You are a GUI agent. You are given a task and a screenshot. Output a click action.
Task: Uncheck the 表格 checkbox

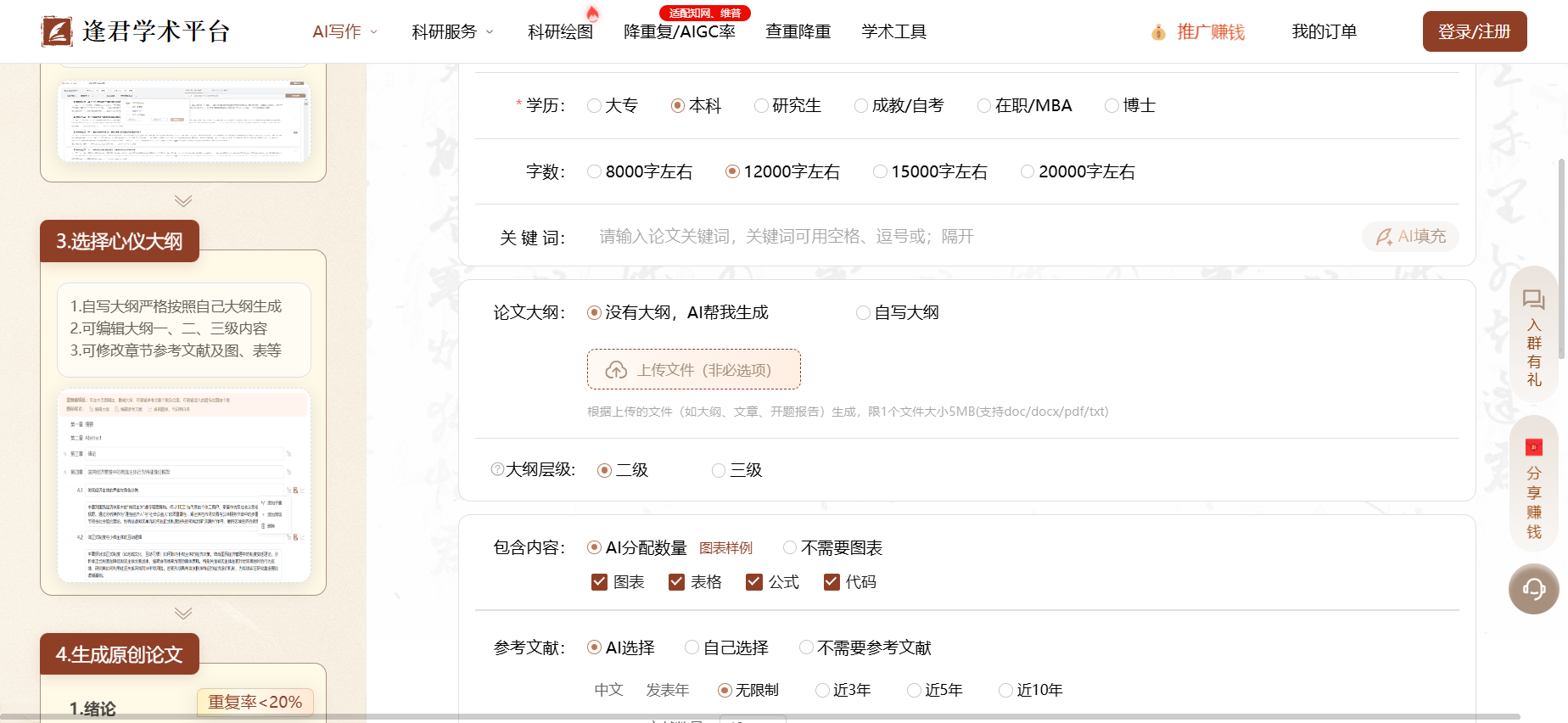click(x=676, y=582)
